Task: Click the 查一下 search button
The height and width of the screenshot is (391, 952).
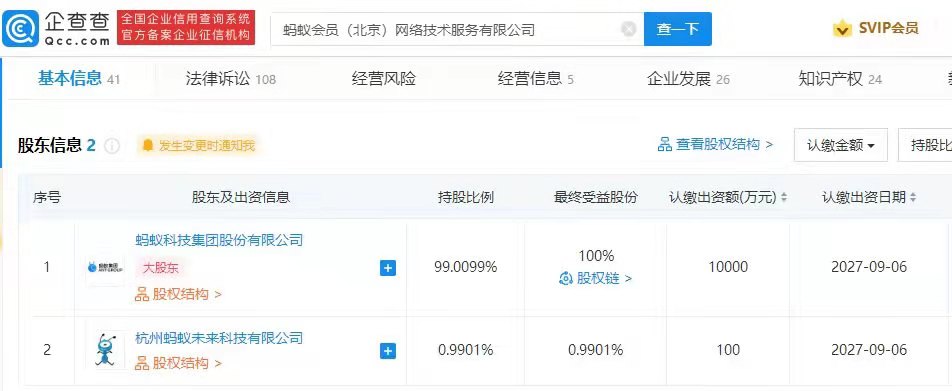Action: click(x=678, y=29)
